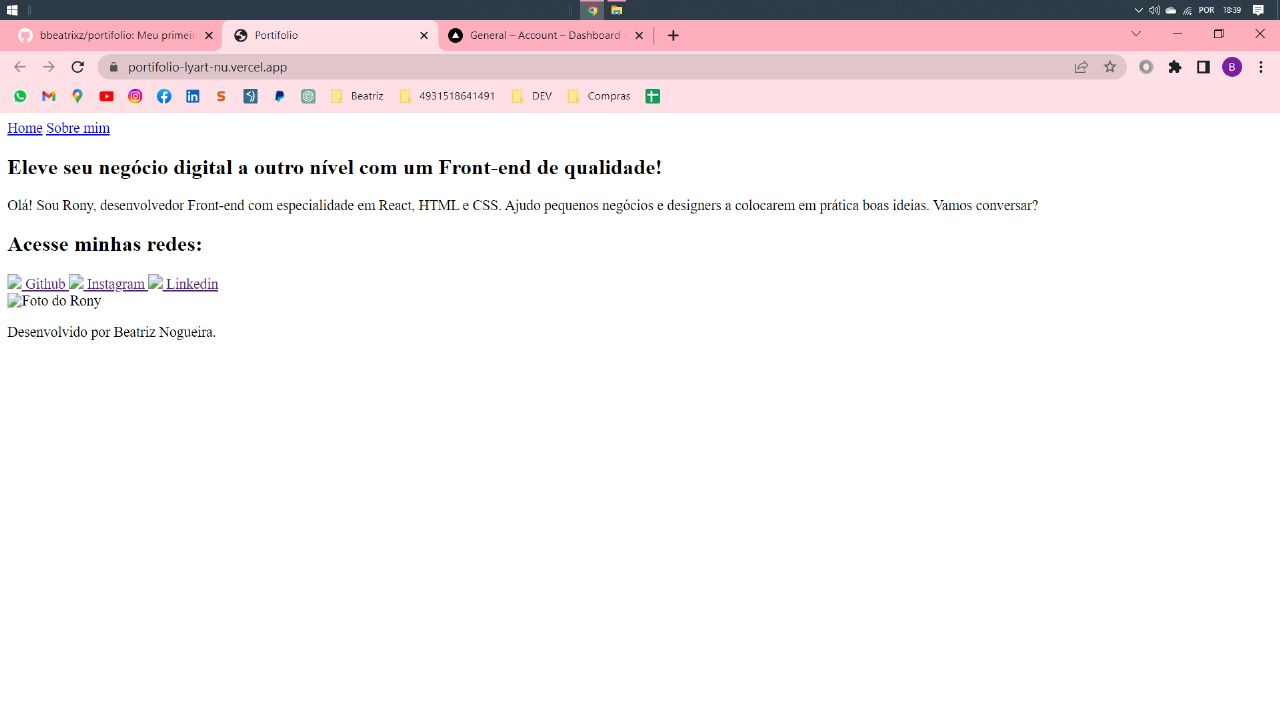Close the Portifolio tab

pyautogui.click(x=424, y=35)
